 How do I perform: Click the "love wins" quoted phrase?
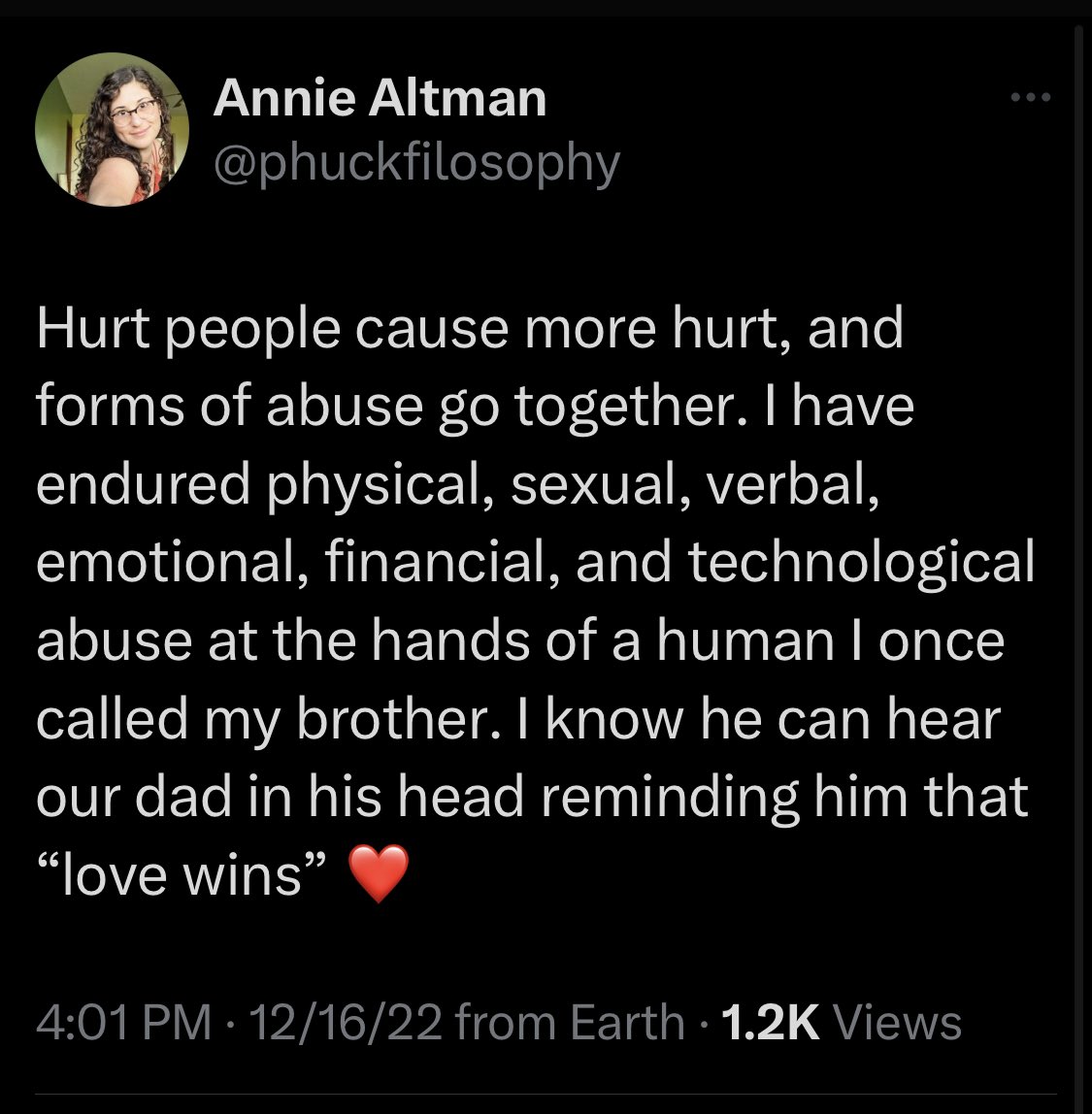click(x=182, y=874)
